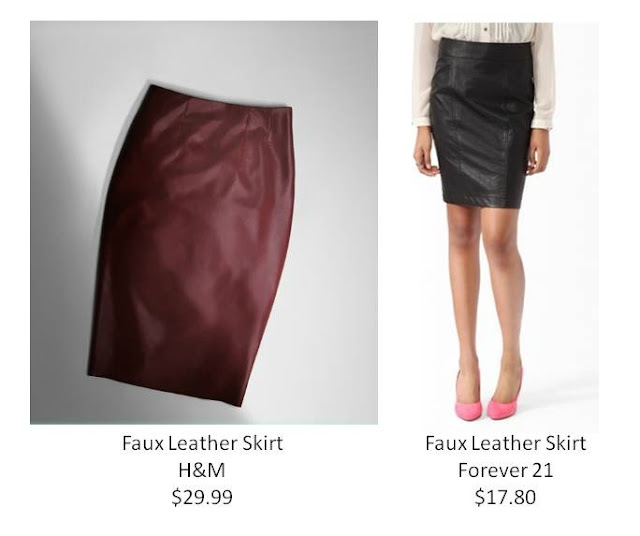Open the Faux Leather Skirt title above H&M

202,443
